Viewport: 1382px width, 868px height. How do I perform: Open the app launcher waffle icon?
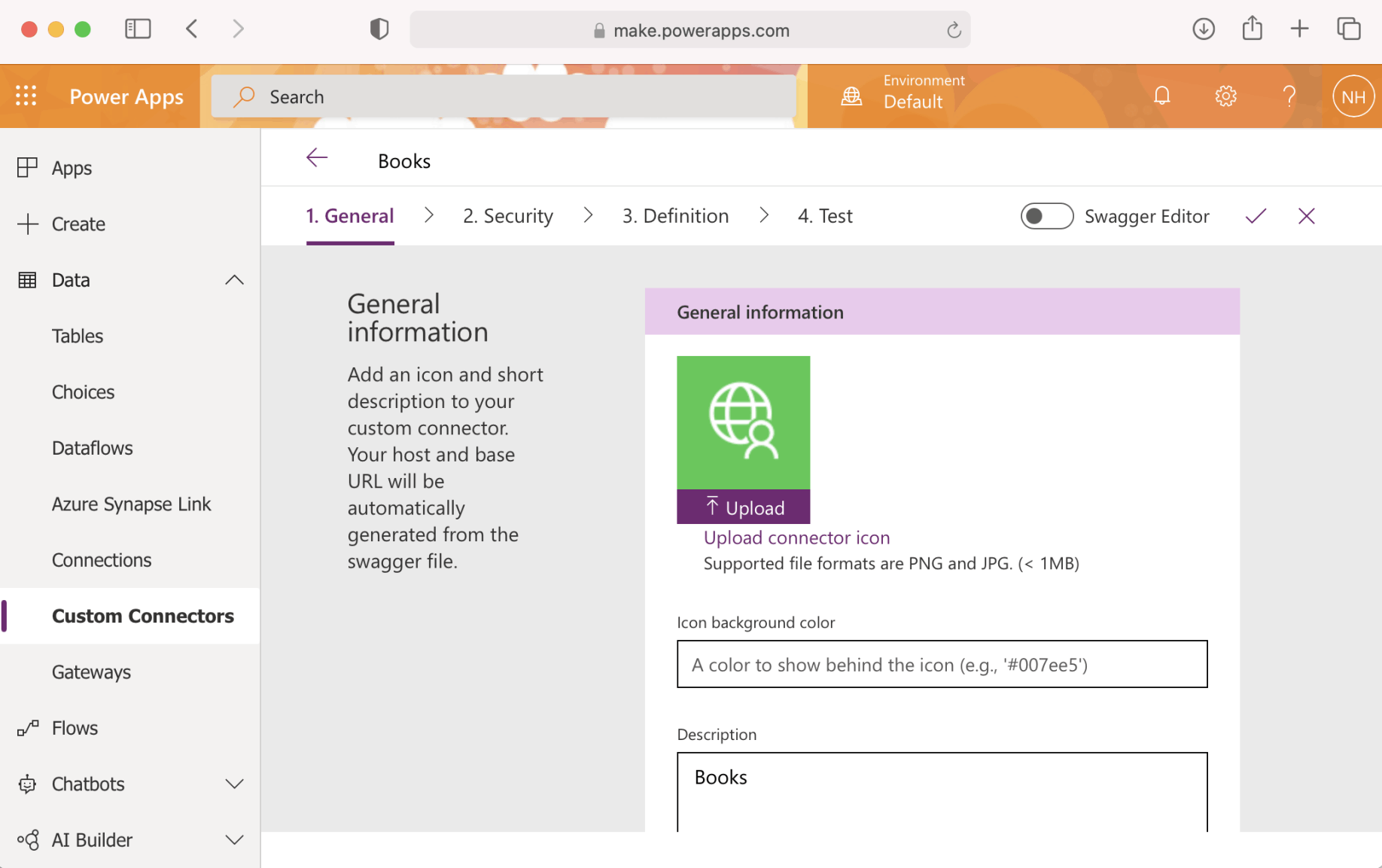(x=26, y=96)
